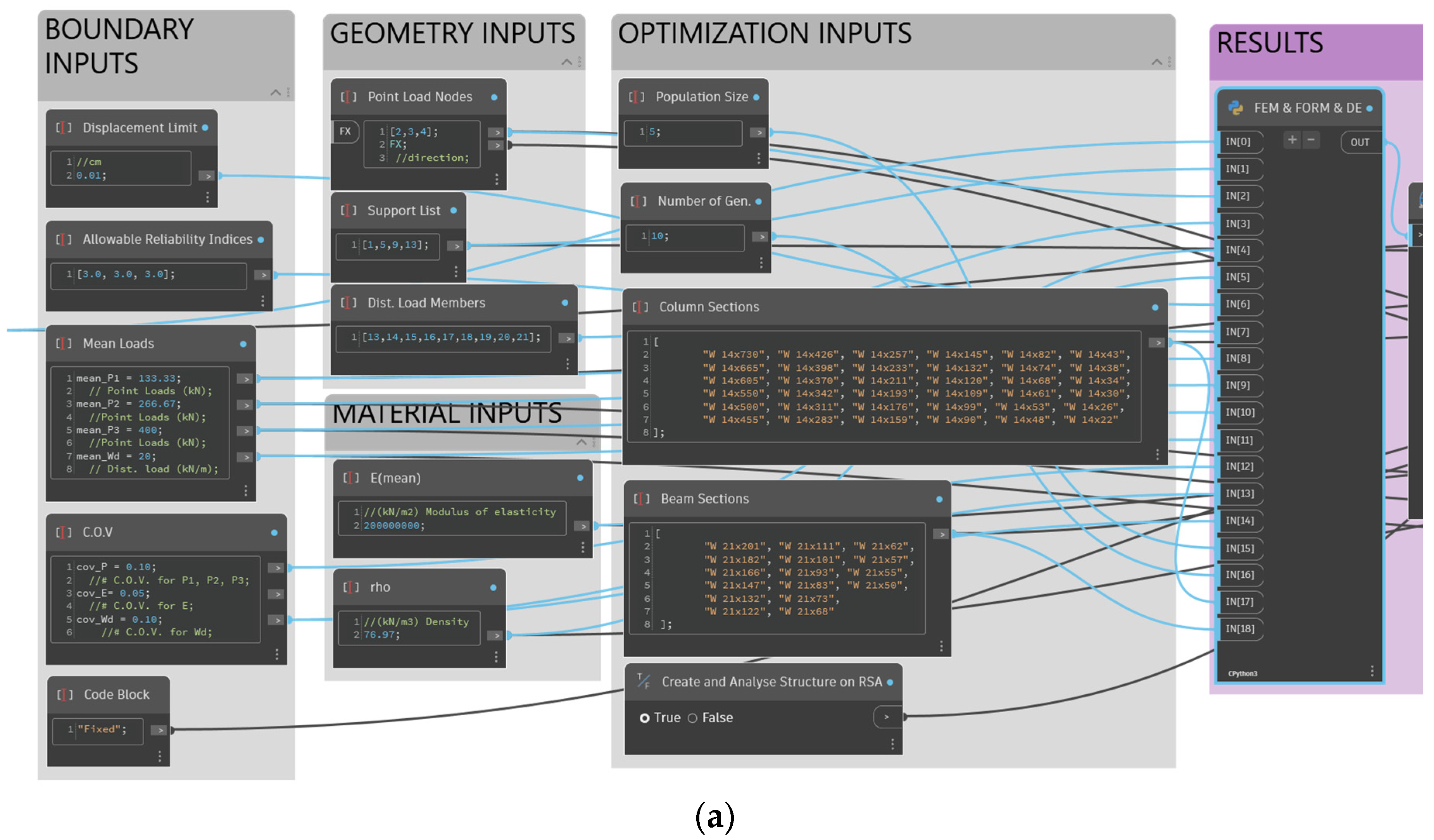Image resolution: width=1434 pixels, height=840 pixels.
Task: Select the False radio option
Action: coord(692,718)
